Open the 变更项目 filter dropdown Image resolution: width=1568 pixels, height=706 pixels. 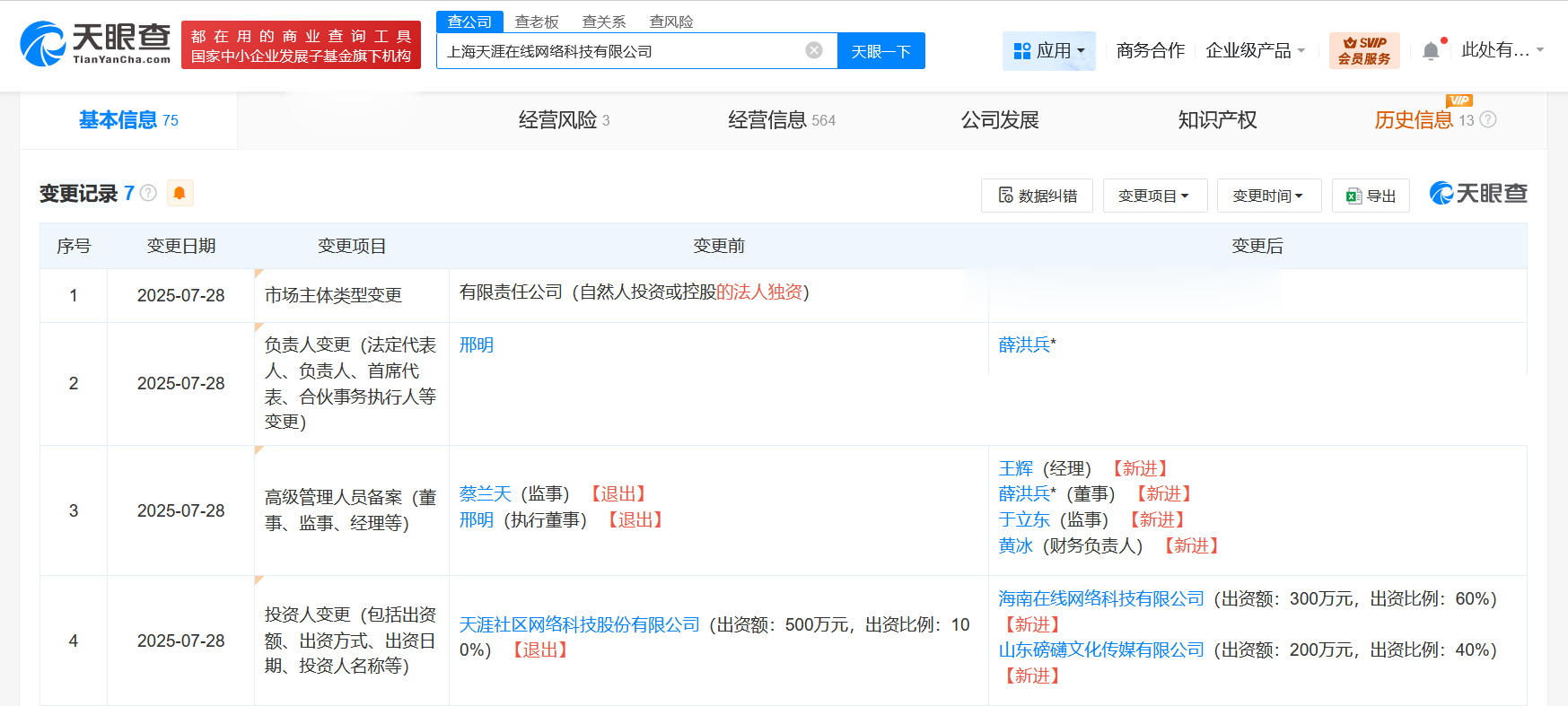click(1154, 196)
